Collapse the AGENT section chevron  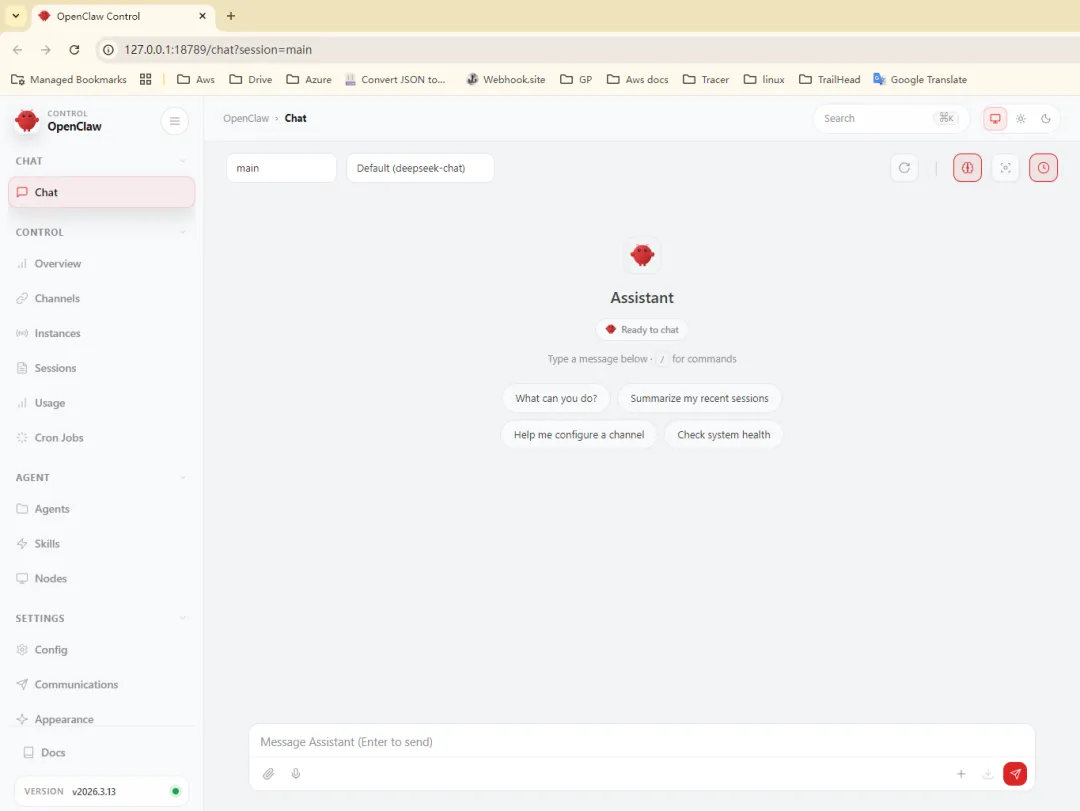tap(183, 478)
